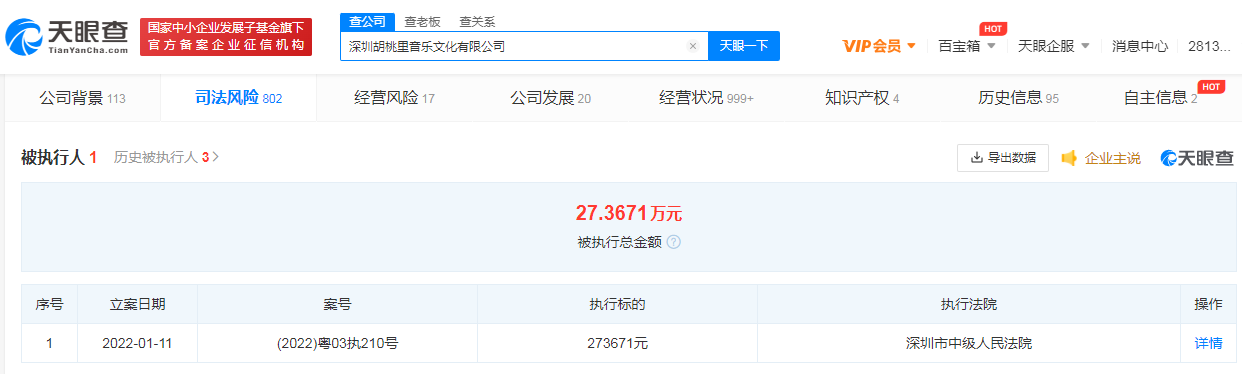Click the 天眼一下 search button
The height and width of the screenshot is (374, 1242).
pyautogui.click(x=744, y=46)
